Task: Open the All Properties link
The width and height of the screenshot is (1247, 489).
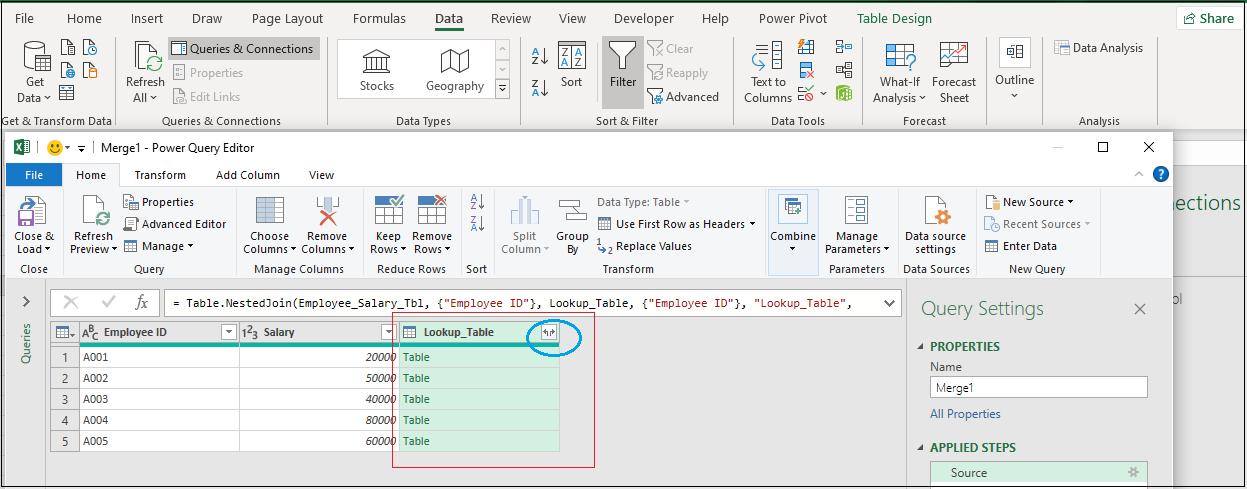Action: (965, 414)
